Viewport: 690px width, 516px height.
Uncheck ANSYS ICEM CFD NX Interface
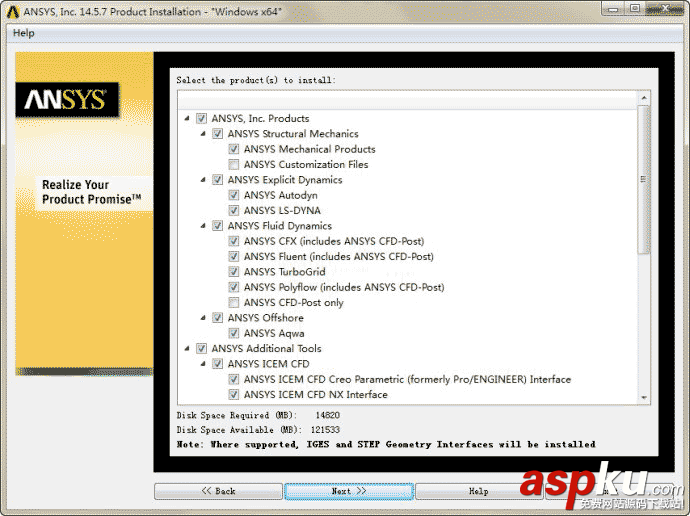click(234, 395)
